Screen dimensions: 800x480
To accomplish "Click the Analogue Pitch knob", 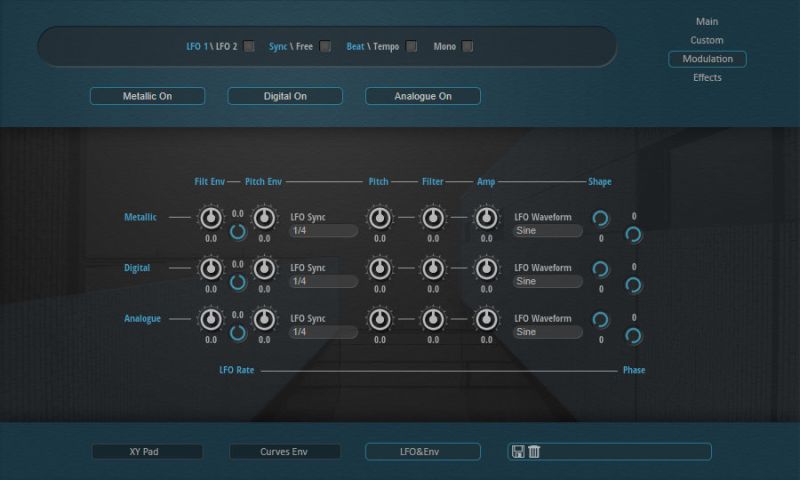I will (380, 319).
